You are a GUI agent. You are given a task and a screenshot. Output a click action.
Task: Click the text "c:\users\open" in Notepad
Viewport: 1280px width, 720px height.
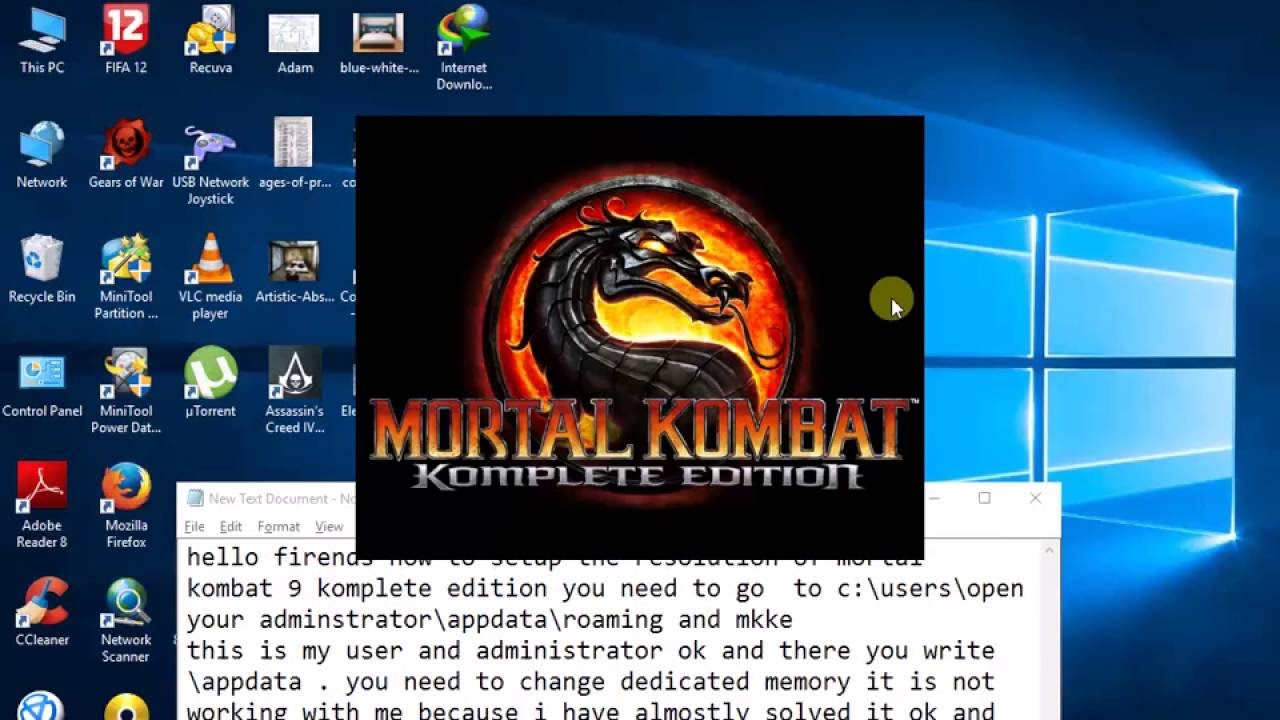click(x=931, y=589)
